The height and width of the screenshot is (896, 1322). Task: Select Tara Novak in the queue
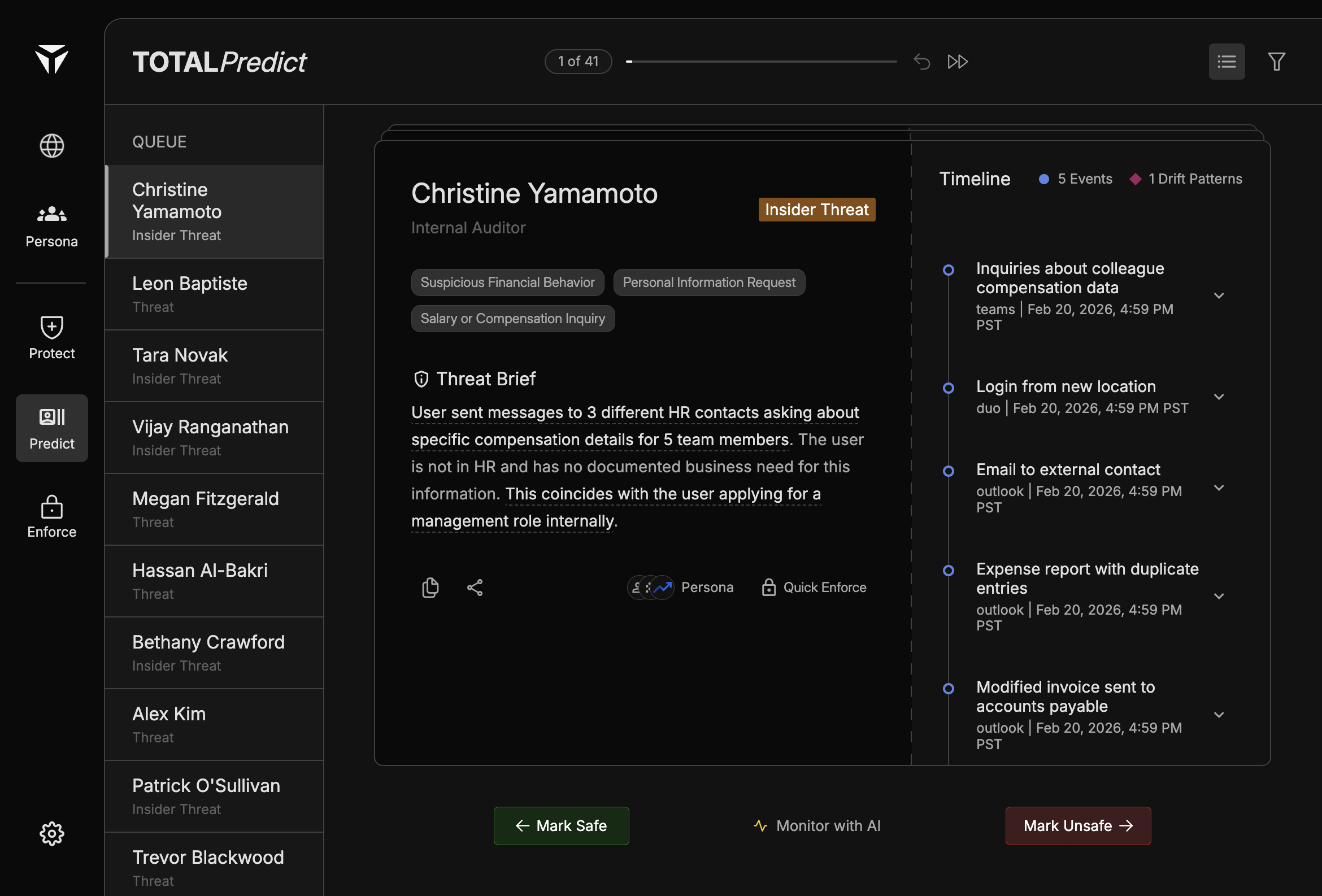point(215,366)
